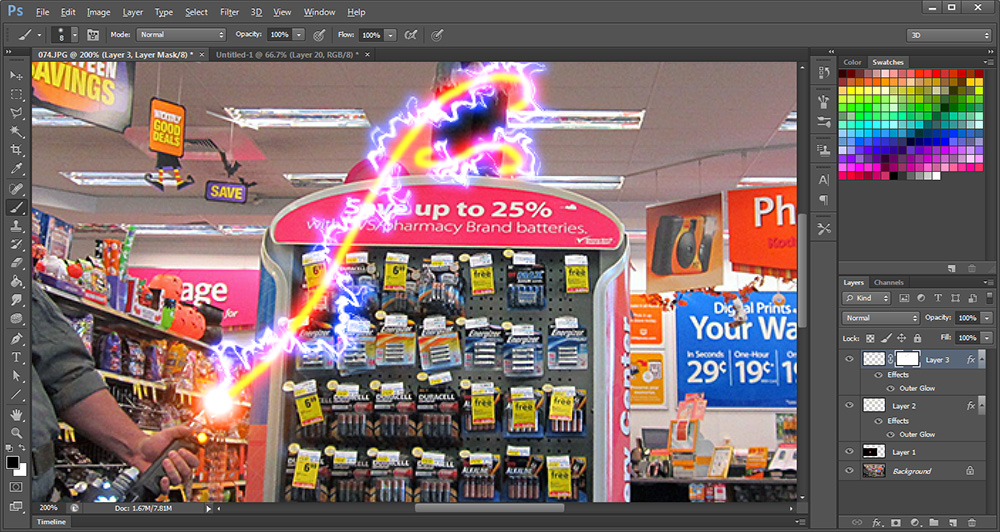The width and height of the screenshot is (1000, 532).
Task: Select Layer 3 layer mask thumbnail
Action: pyautogui.click(x=908, y=359)
